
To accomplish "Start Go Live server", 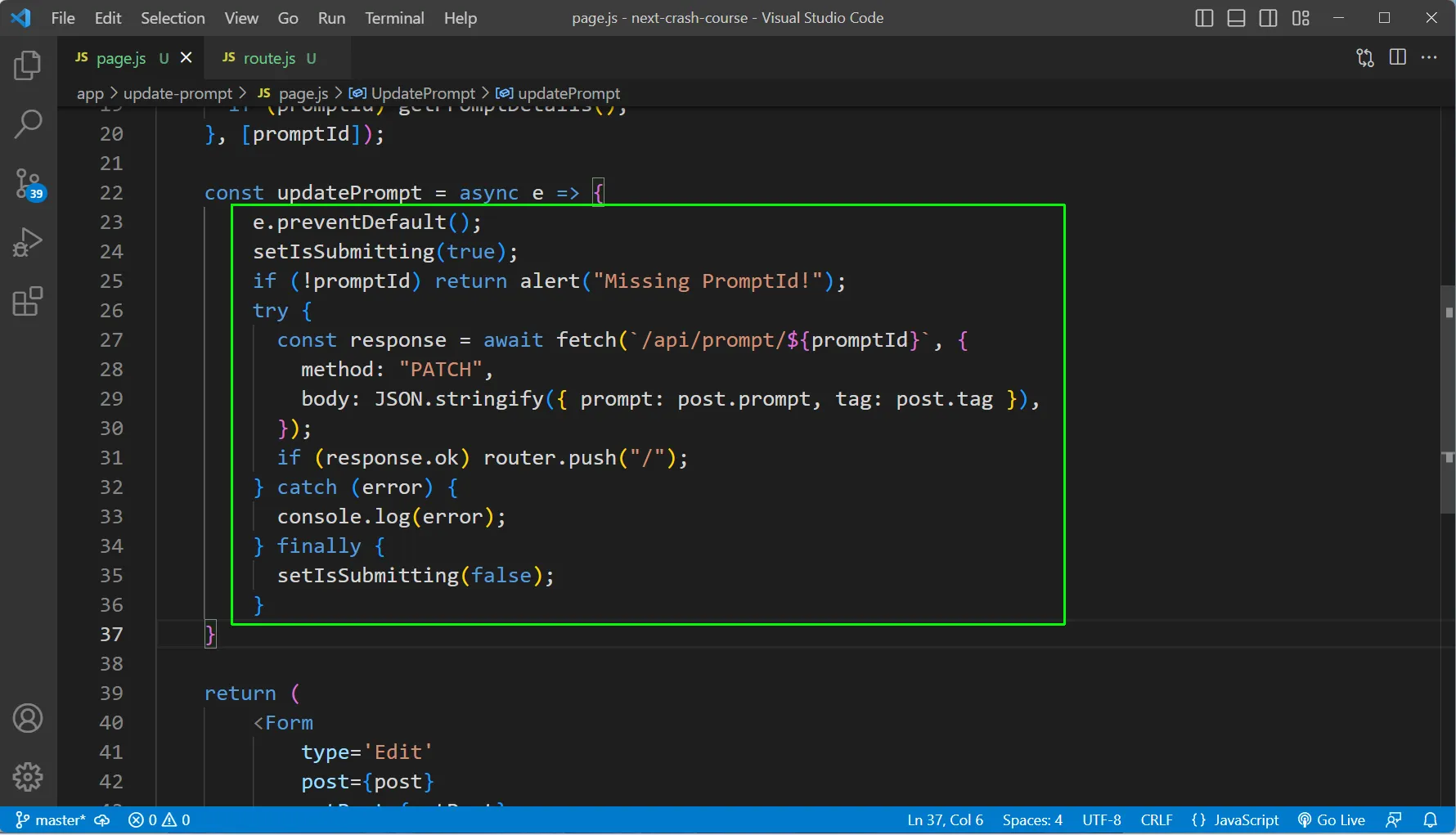I will 1332,820.
